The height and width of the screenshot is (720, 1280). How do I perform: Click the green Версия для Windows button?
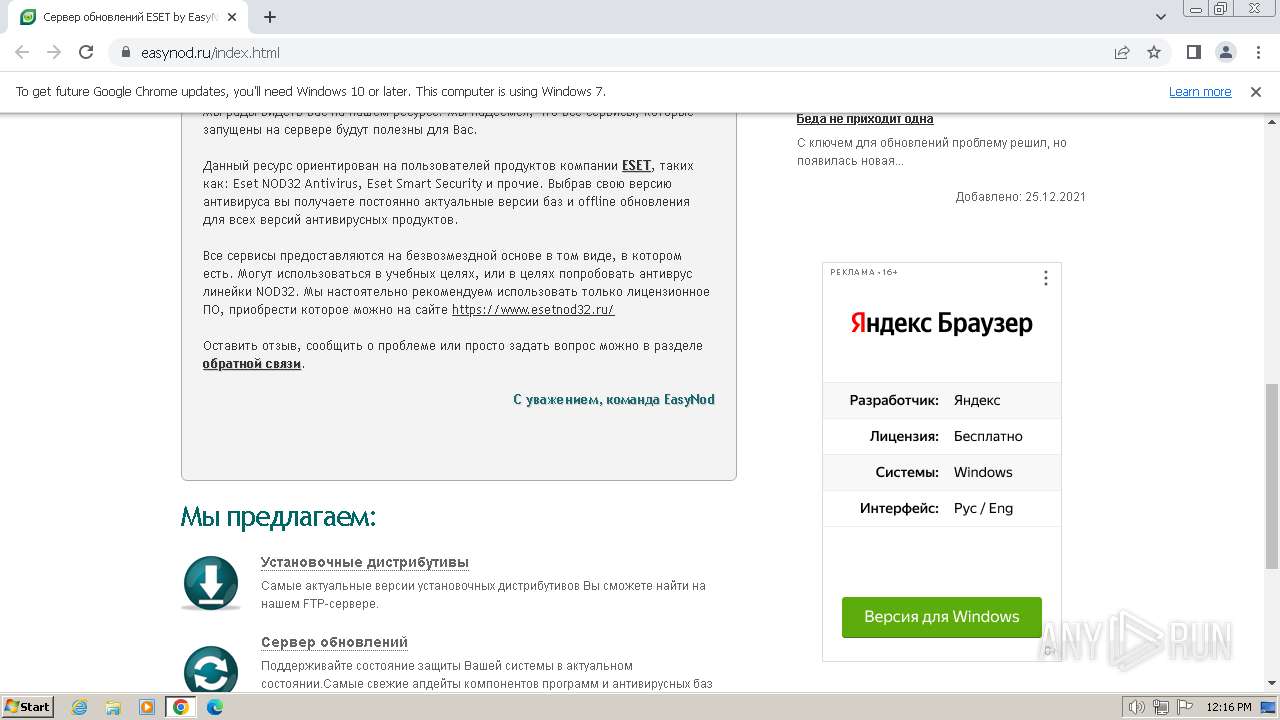click(942, 617)
